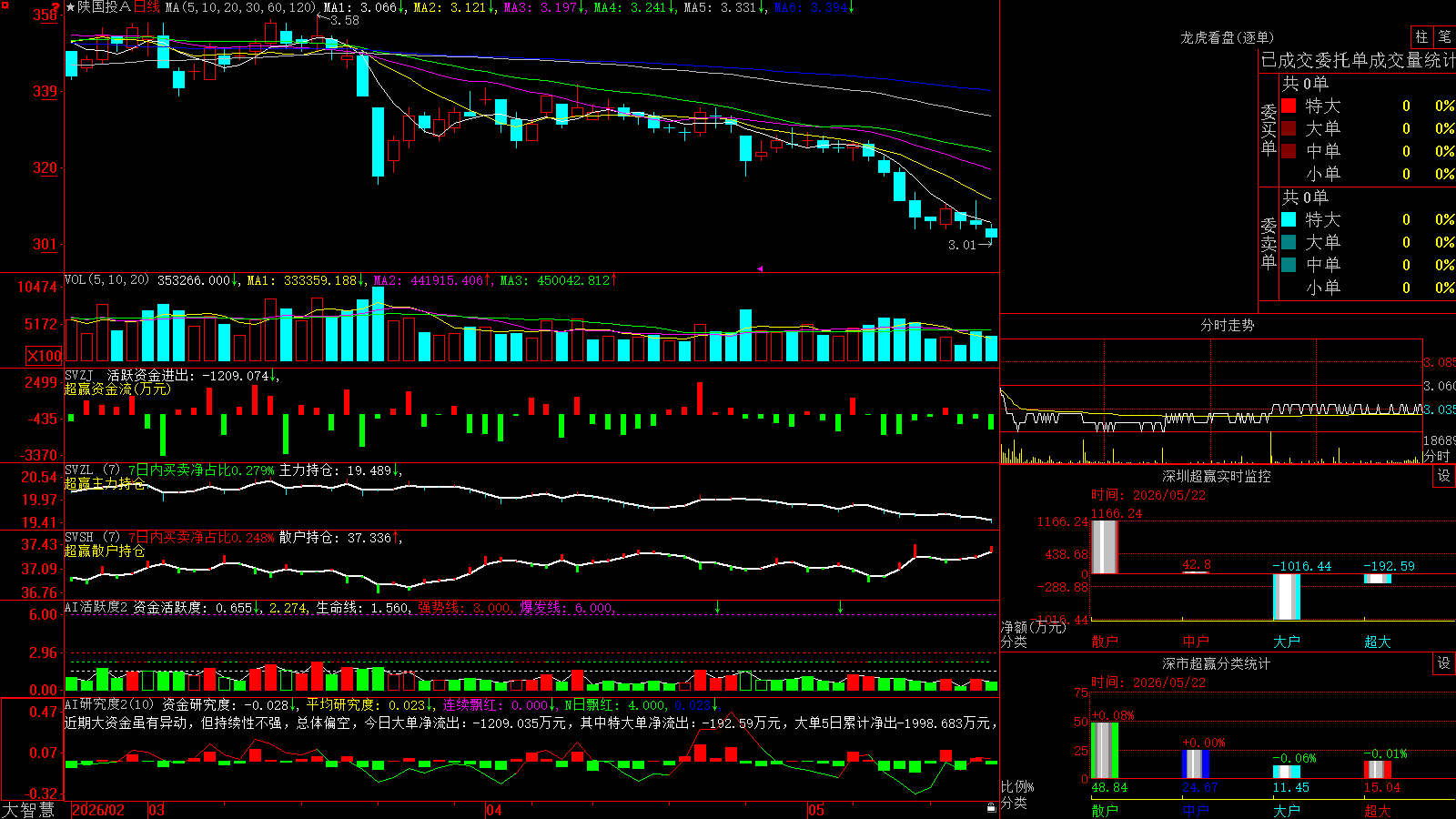Click 大户 category under 深市超赢分类统计 chart
Viewport: 1456px width, 819px height.
point(1287,811)
